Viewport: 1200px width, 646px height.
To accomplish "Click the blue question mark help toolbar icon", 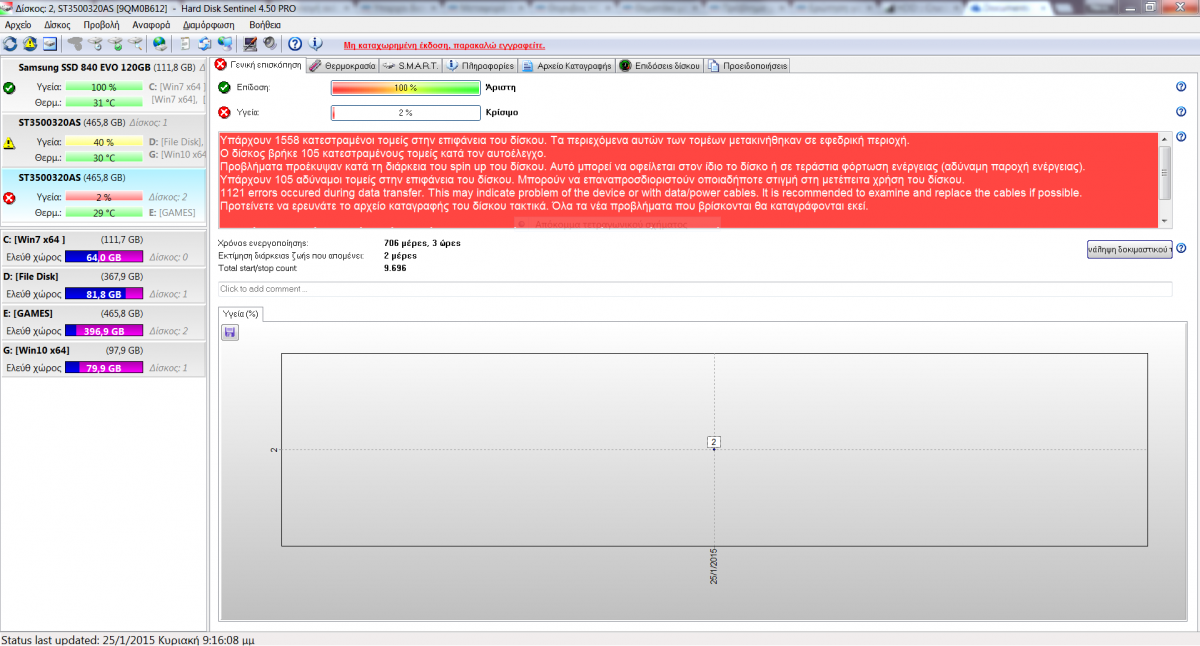I will (295, 44).
